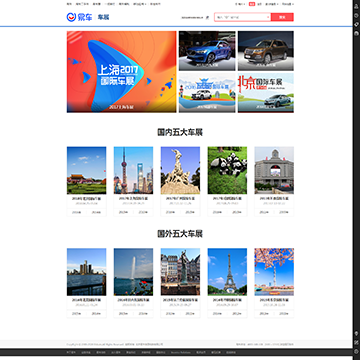Focus the red-bordered search input field
The image size is (360, 360).
tap(242, 17)
